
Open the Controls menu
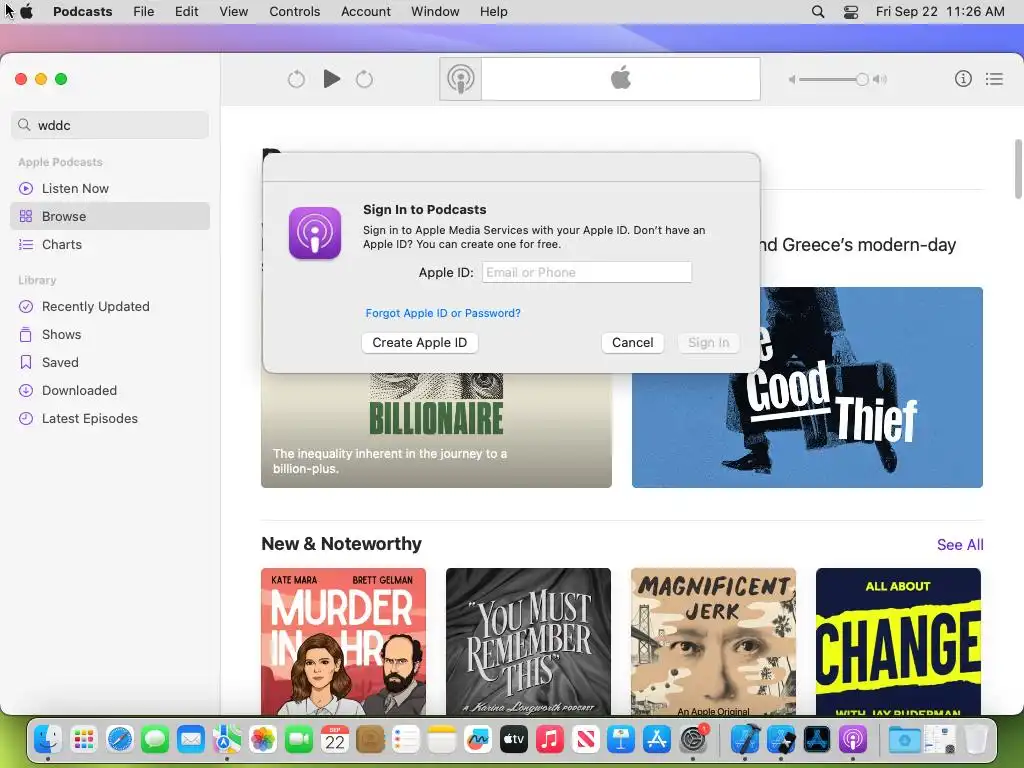click(295, 12)
